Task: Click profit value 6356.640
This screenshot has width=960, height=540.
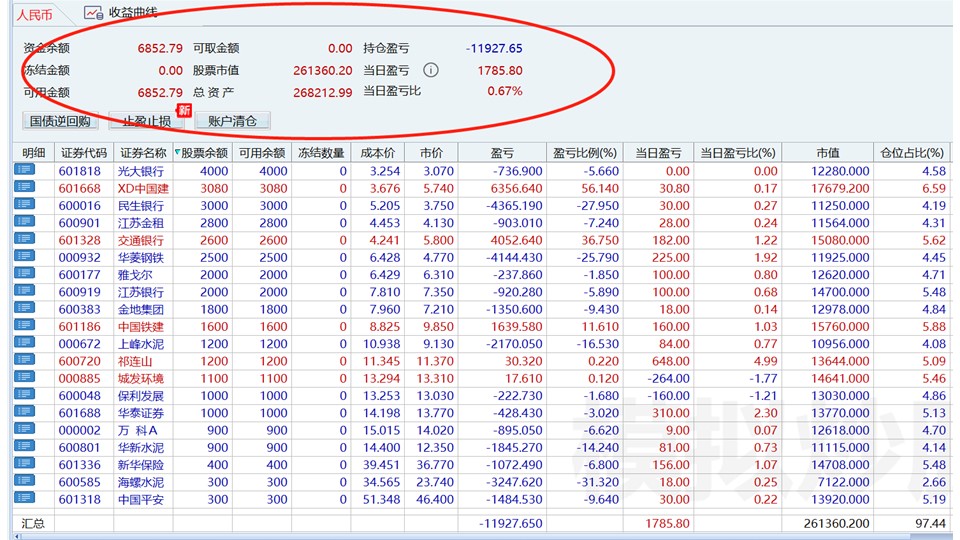Action: click(516, 189)
